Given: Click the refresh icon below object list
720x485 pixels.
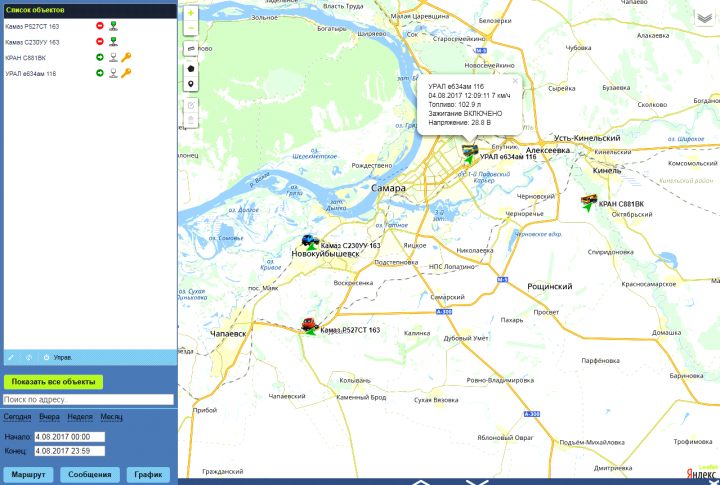Looking at the screenshot, I should [29, 357].
